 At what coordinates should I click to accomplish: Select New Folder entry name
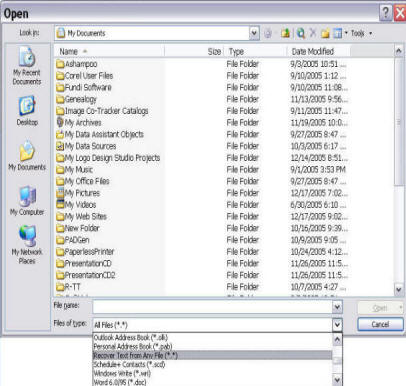pos(82,228)
